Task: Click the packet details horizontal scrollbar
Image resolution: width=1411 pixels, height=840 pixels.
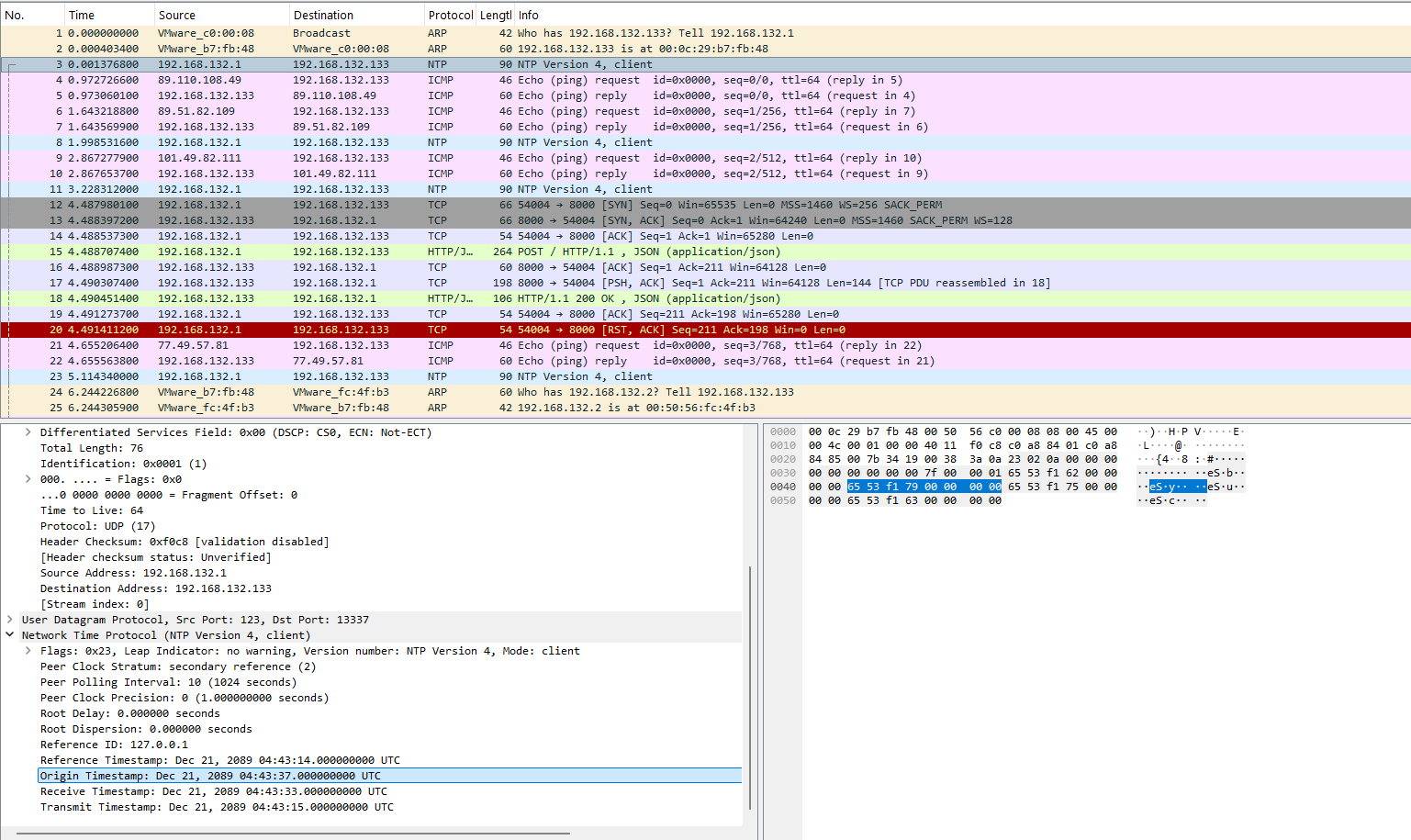Action: [x=293, y=834]
